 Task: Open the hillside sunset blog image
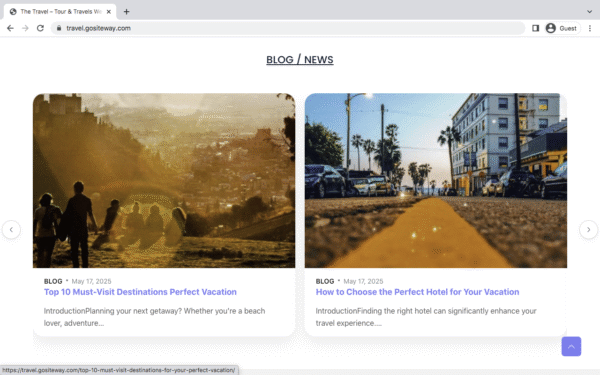click(164, 181)
